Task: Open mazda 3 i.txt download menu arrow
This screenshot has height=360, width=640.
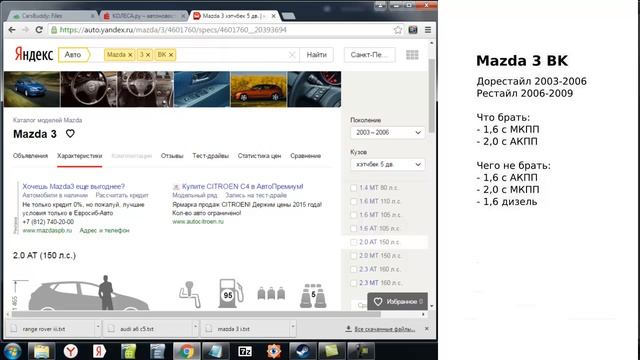Action: tap(293, 328)
